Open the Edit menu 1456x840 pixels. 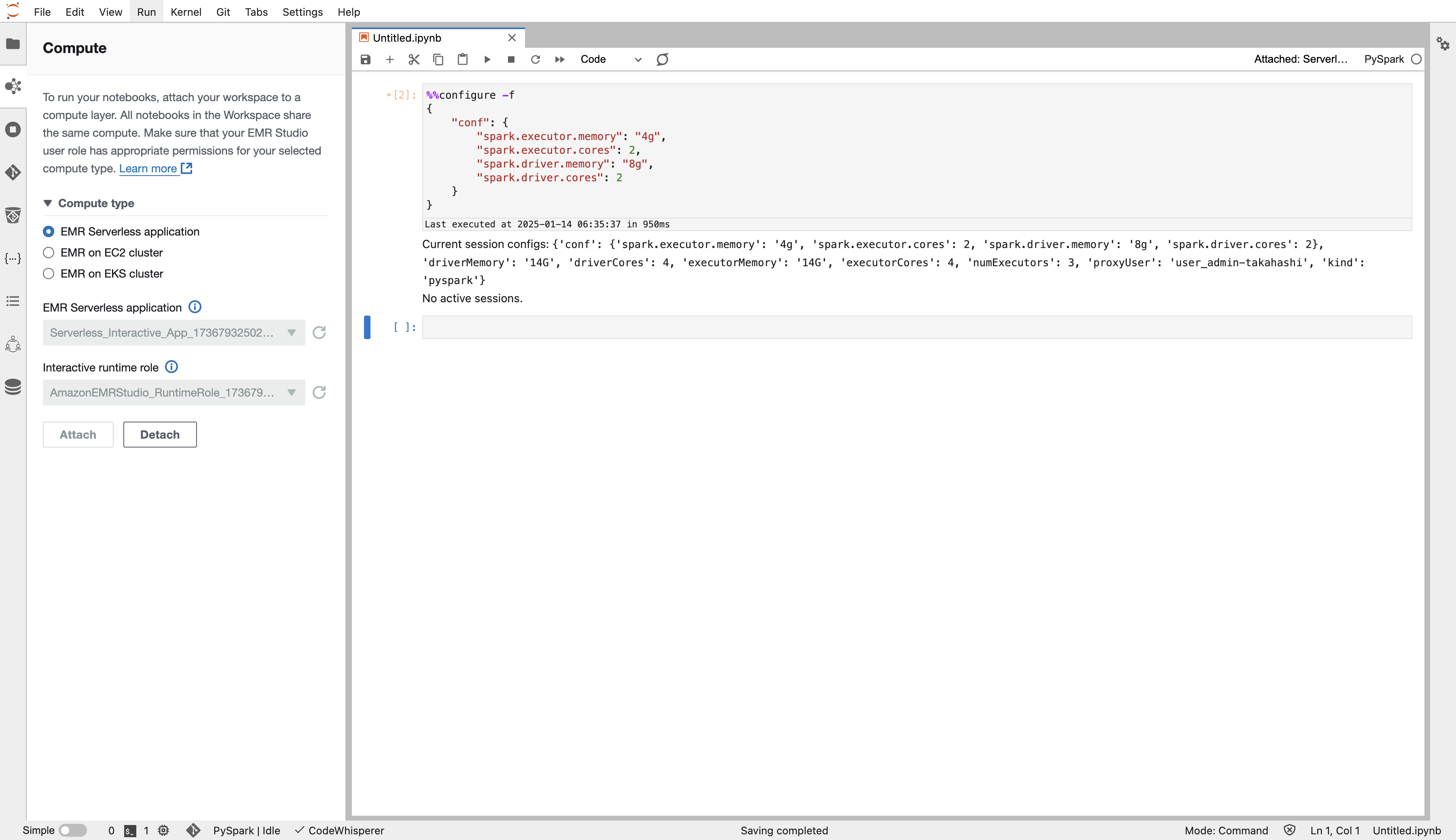click(74, 12)
